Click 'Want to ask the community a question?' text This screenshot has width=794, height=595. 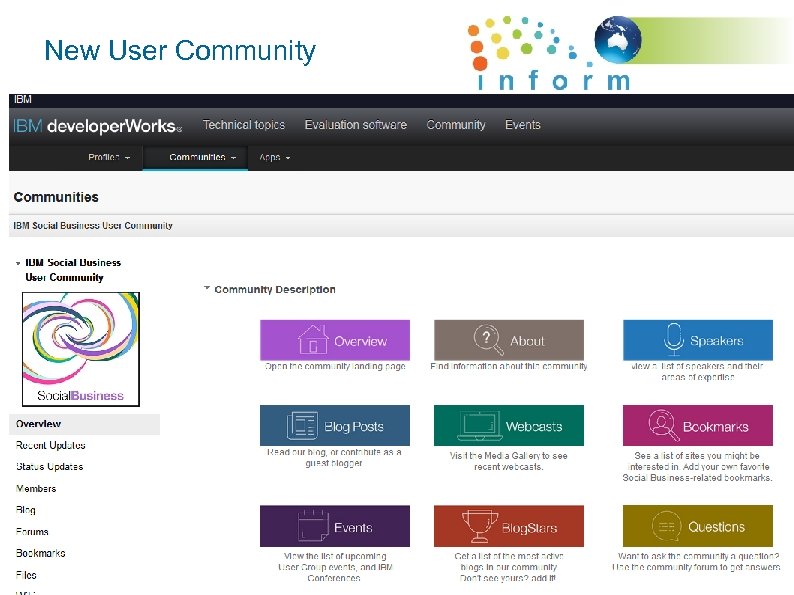698,556
